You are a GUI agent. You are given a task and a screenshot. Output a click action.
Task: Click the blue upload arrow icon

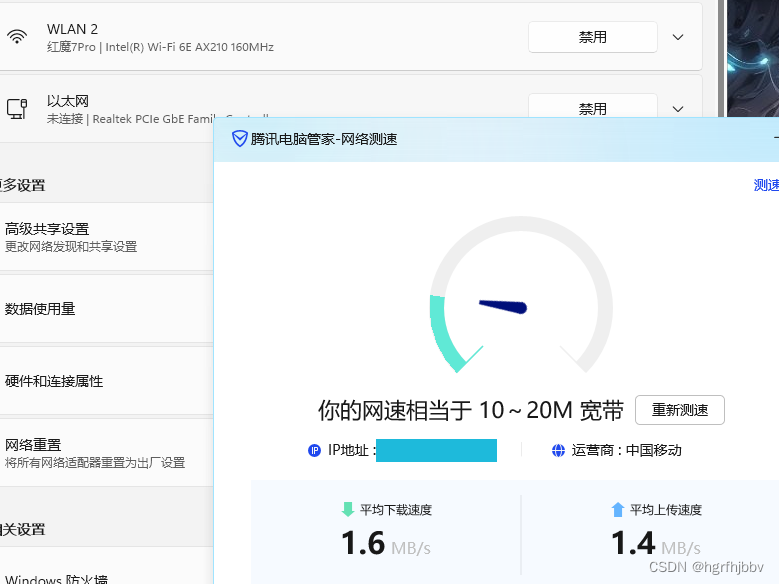click(x=618, y=509)
